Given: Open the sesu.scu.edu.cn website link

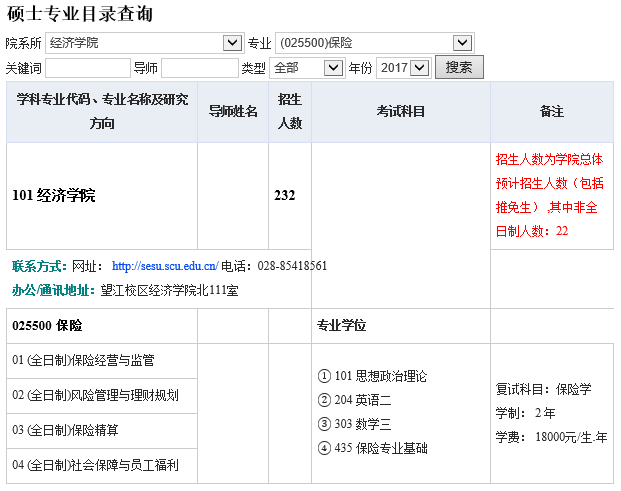Looking at the screenshot, I should click(x=165, y=266).
